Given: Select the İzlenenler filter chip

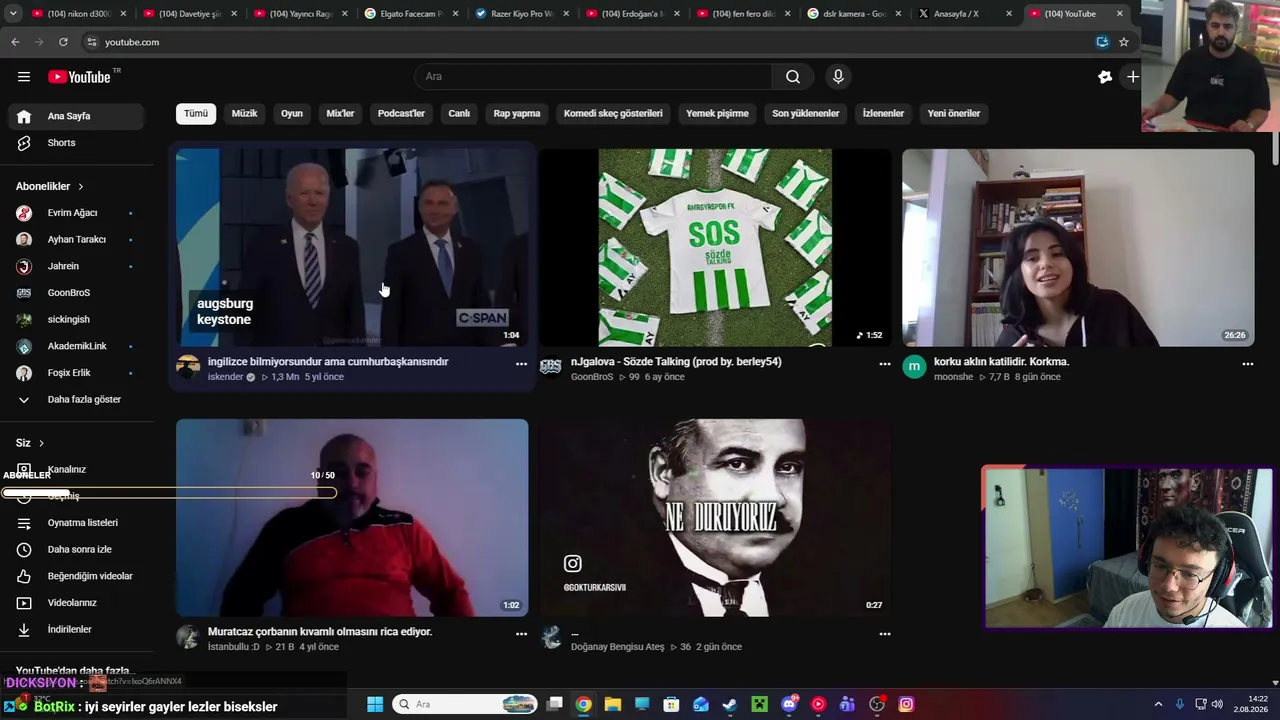Looking at the screenshot, I should coord(883,113).
